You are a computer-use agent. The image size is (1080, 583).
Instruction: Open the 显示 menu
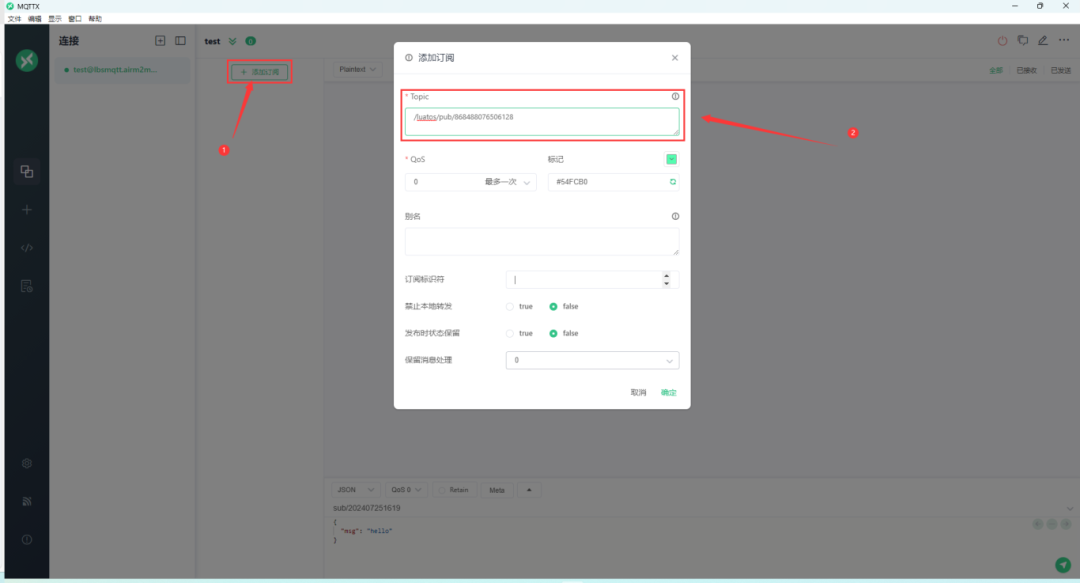click(x=54, y=19)
